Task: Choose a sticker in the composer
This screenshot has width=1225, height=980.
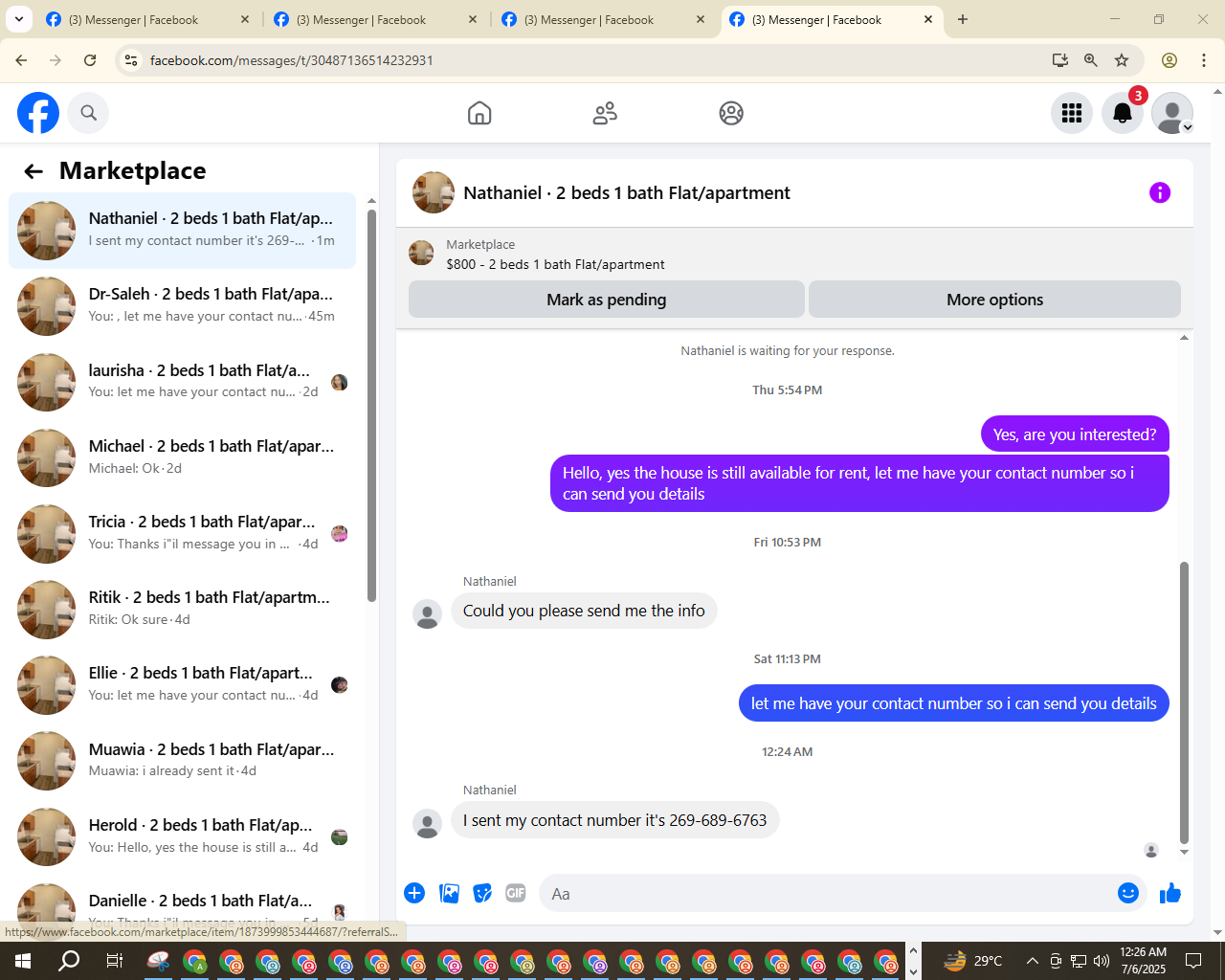Action: pyautogui.click(x=482, y=893)
